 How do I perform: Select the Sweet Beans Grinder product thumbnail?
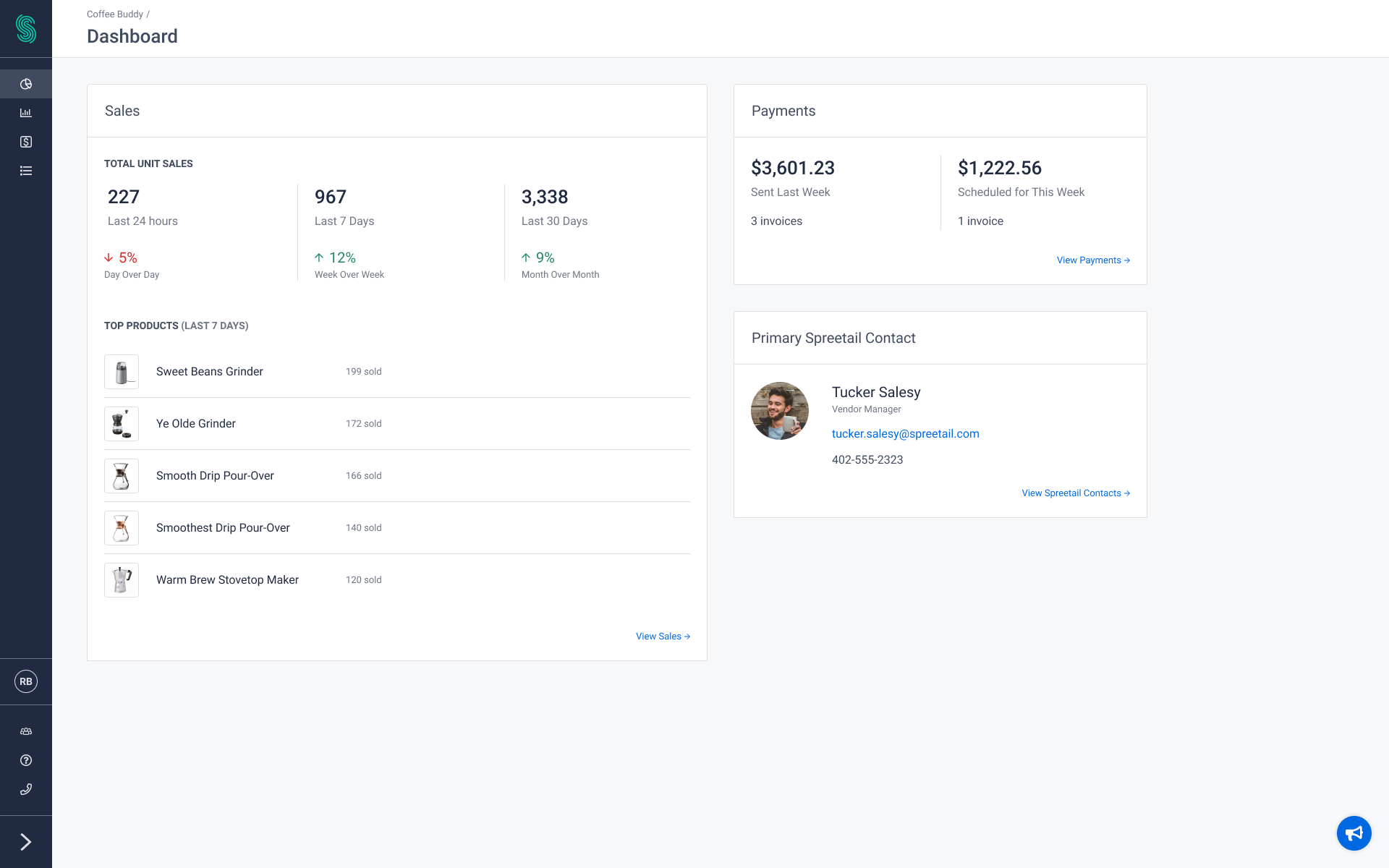pyautogui.click(x=122, y=372)
